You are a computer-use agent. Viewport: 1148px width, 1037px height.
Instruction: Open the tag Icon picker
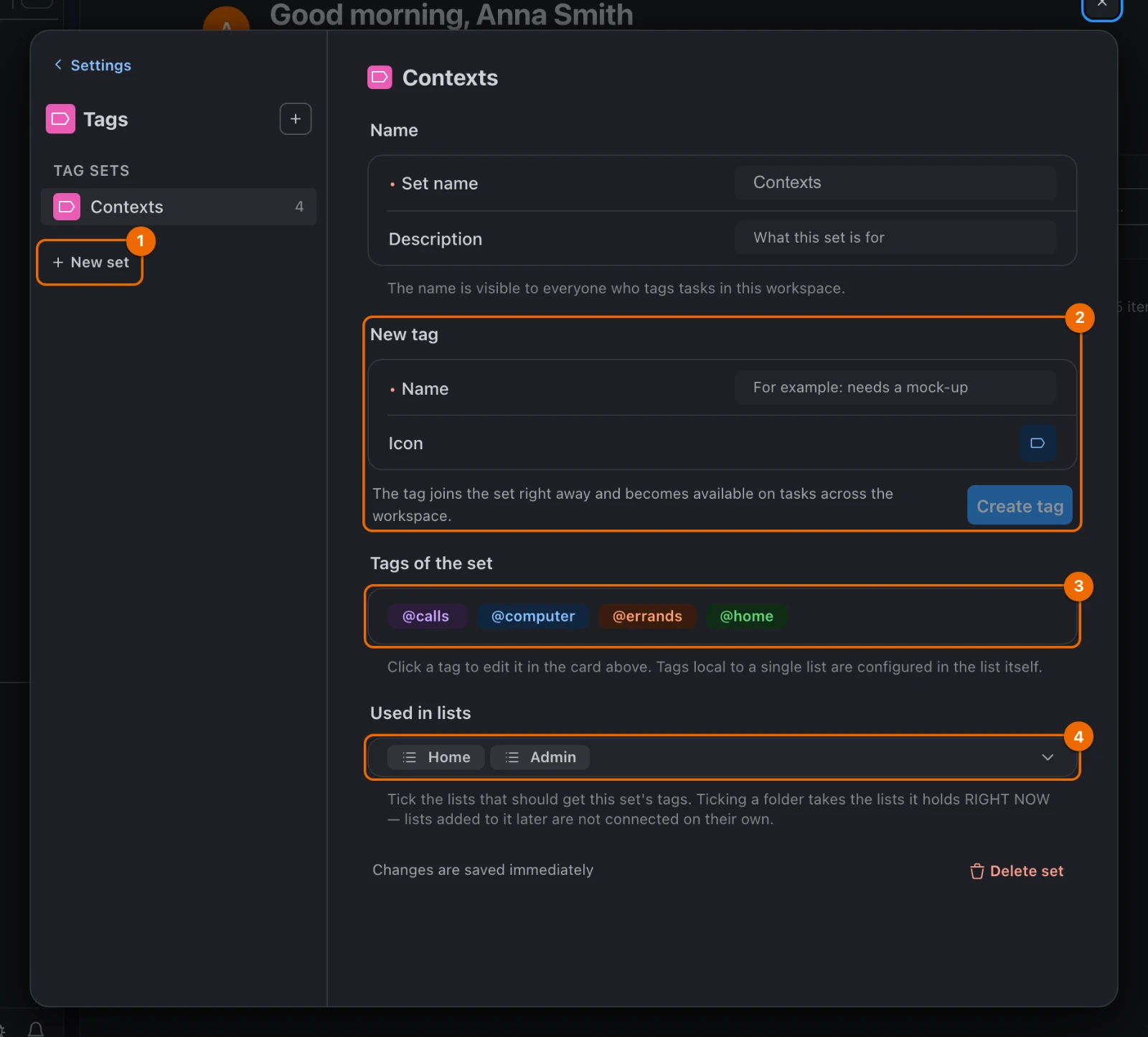(x=1037, y=443)
